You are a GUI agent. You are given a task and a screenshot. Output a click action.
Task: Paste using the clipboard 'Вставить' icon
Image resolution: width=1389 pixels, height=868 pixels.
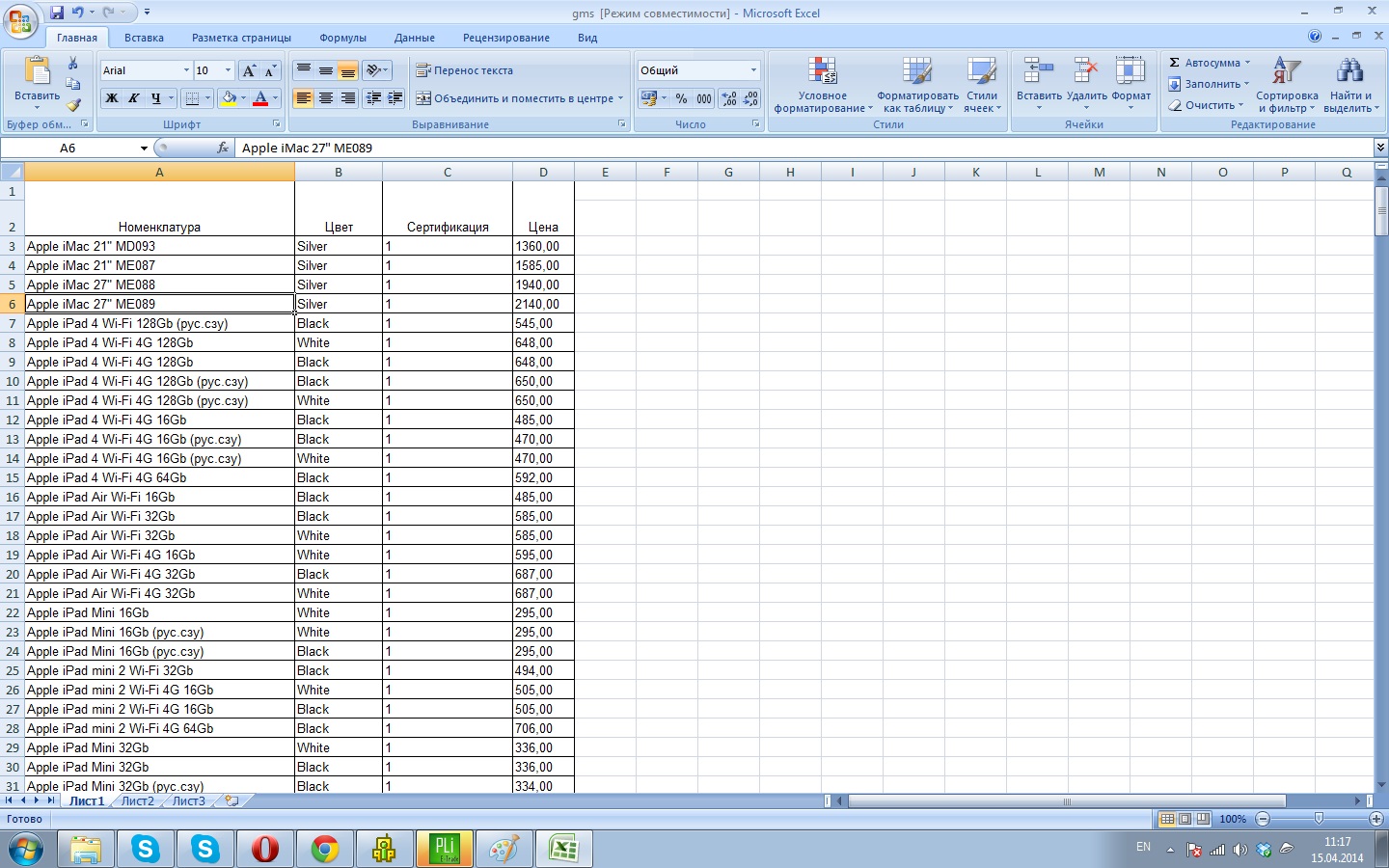tap(37, 79)
